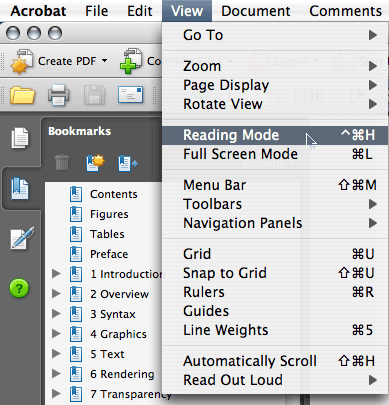389x405 pixels.
Task: Close the open View menu
Action: coord(187,11)
